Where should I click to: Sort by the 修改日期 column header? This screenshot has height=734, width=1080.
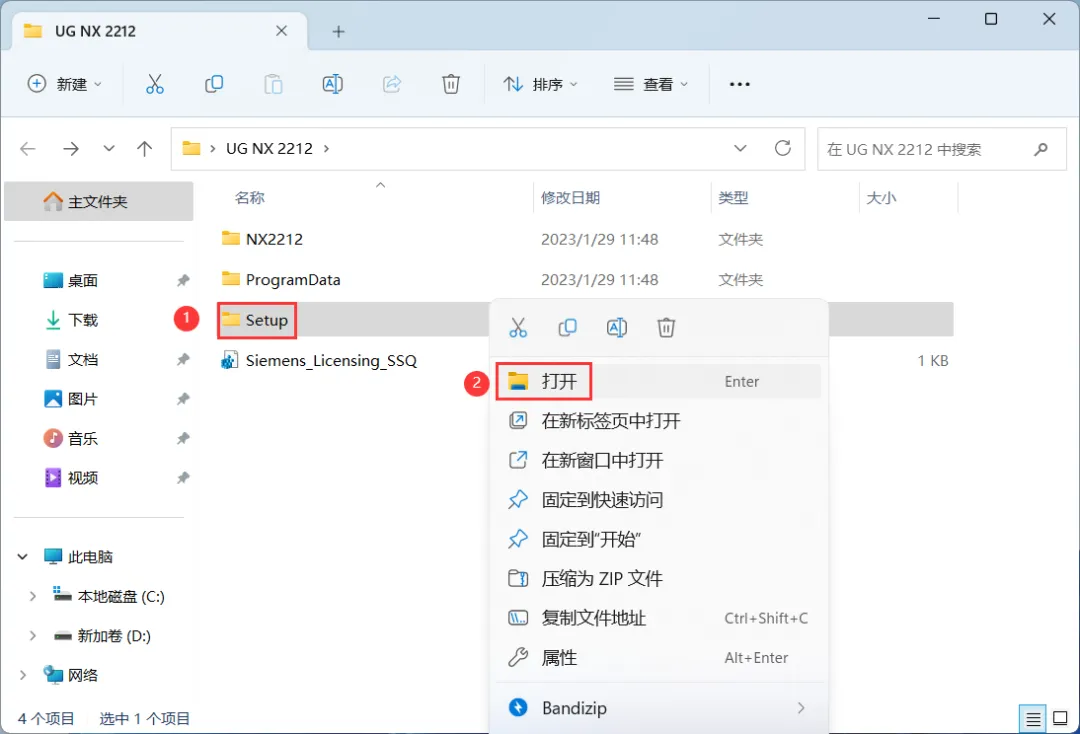[570, 198]
